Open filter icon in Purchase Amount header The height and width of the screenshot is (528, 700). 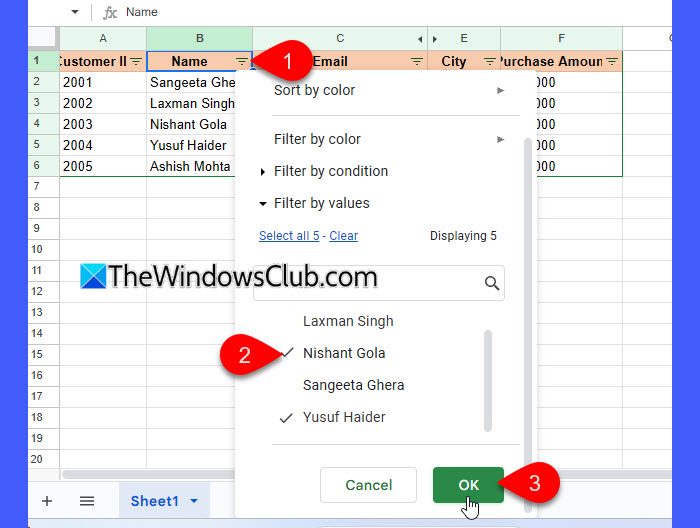pos(612,61)
